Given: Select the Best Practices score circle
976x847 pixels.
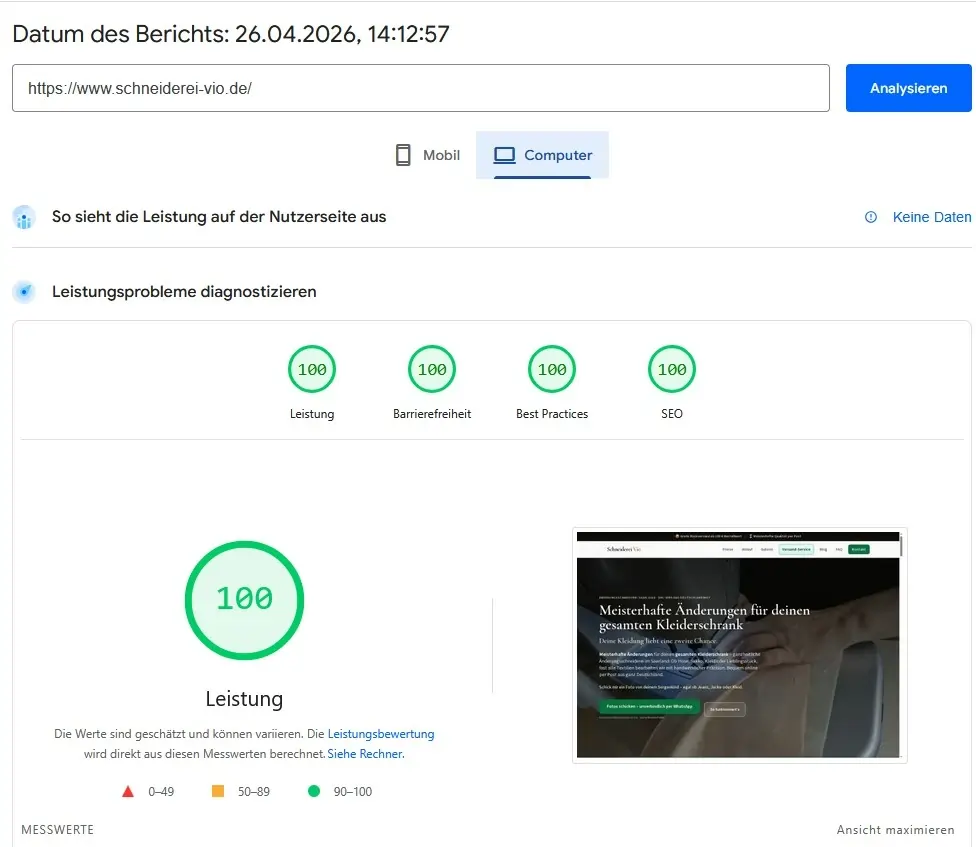Looking at the screenshot, I should (x=551, y=368).
